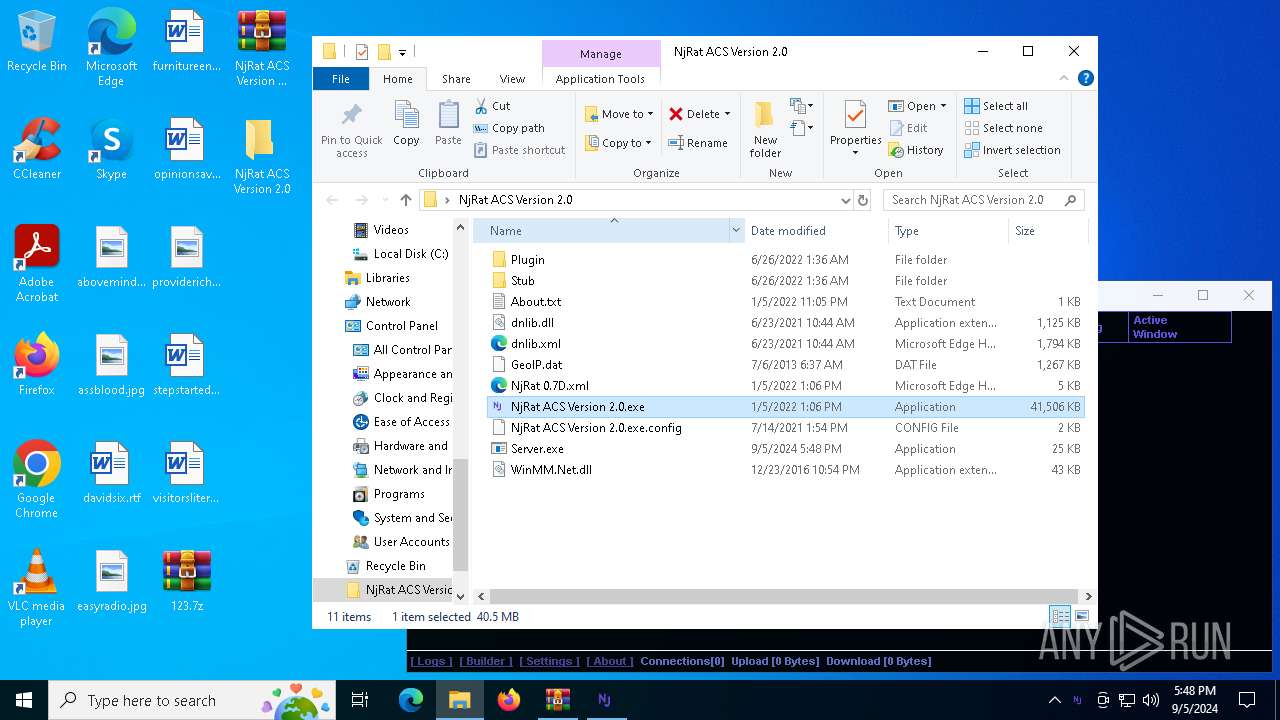This screenshot has height=720, width=1280.
Task: Switch to the Share ribbon tab
Action: [x=456, y=79]
